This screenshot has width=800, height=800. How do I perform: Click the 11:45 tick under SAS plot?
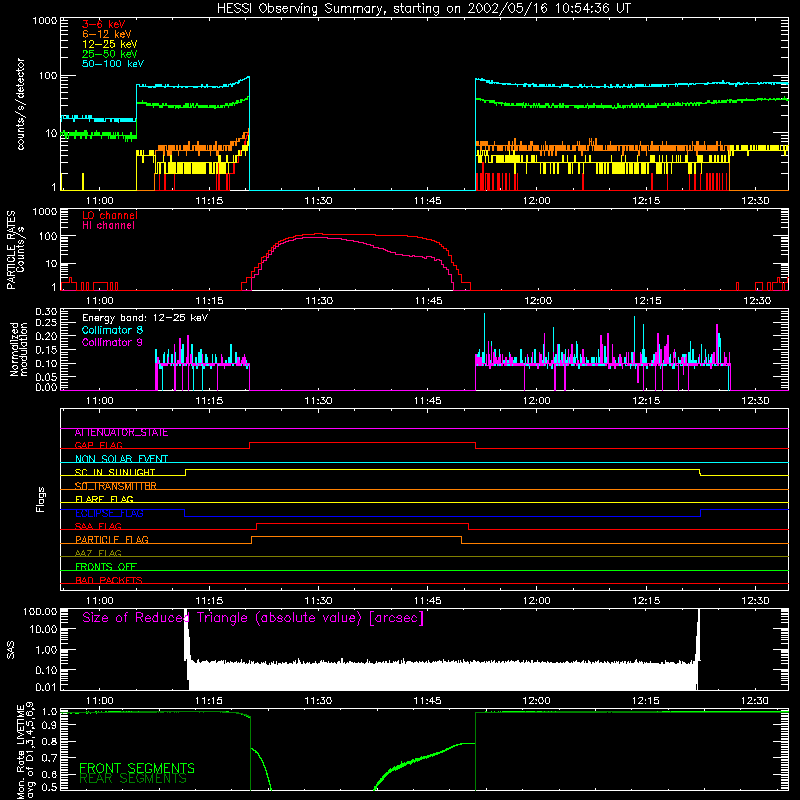coord(428,701)
